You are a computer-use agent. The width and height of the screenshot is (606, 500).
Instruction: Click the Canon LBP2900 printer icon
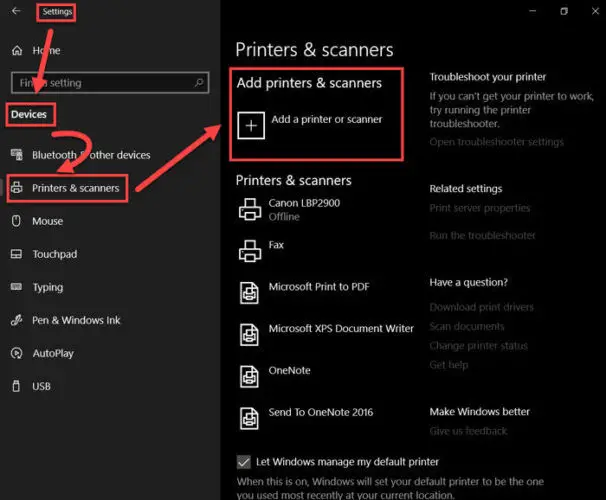(250, 209)
